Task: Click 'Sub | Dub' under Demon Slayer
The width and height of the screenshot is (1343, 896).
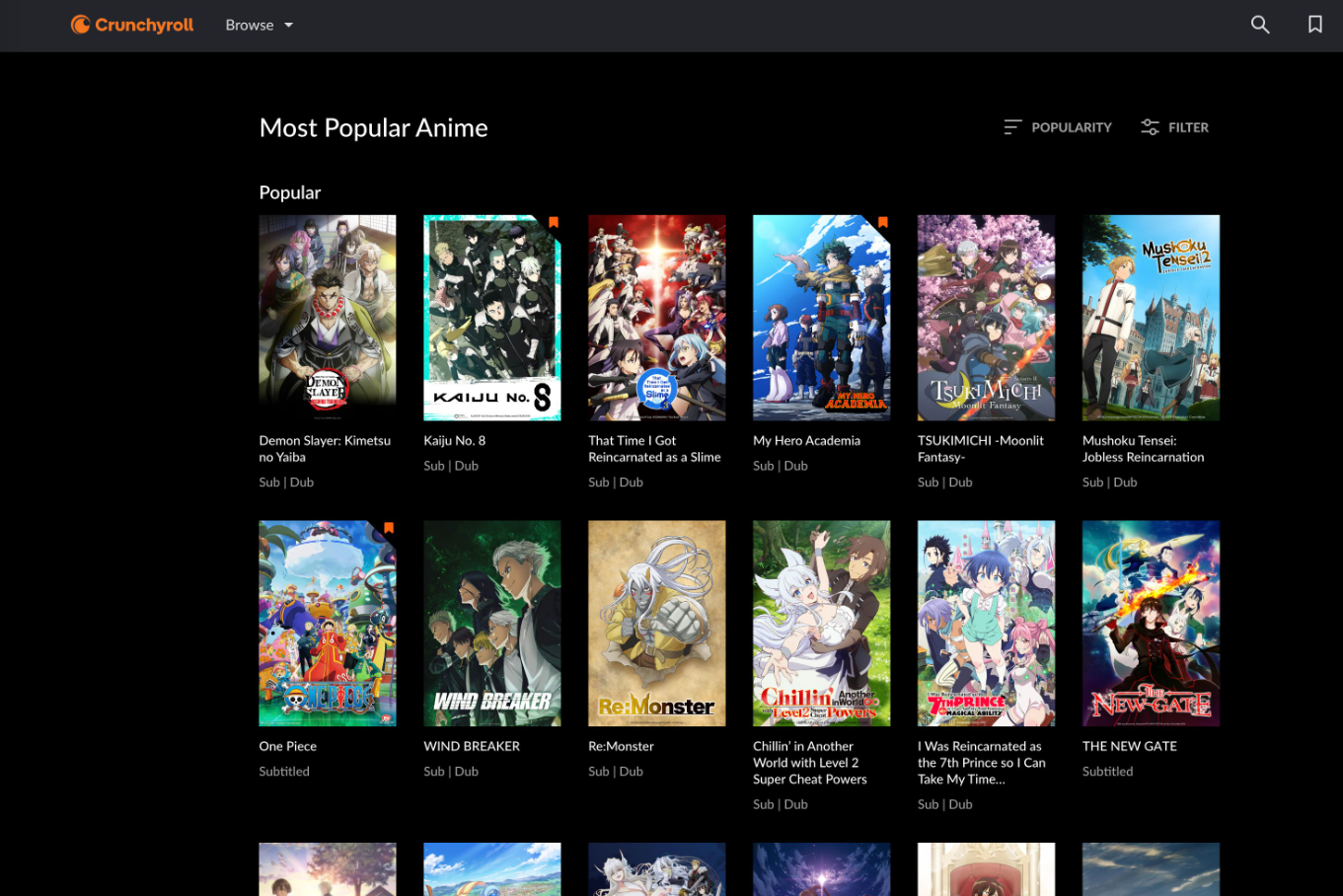Action: (286, 483)
